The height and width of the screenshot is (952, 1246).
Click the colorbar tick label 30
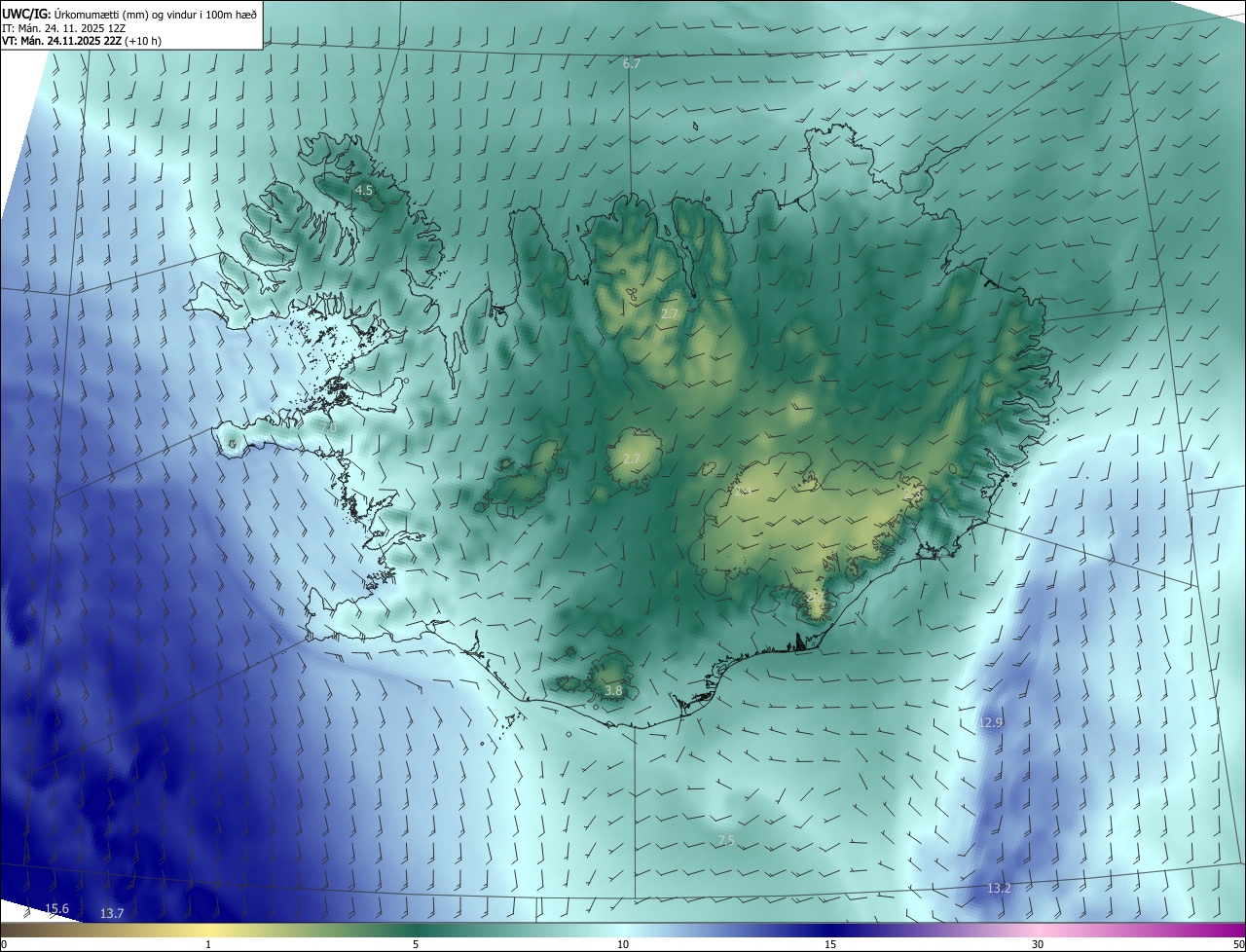tap(1038, 944)
